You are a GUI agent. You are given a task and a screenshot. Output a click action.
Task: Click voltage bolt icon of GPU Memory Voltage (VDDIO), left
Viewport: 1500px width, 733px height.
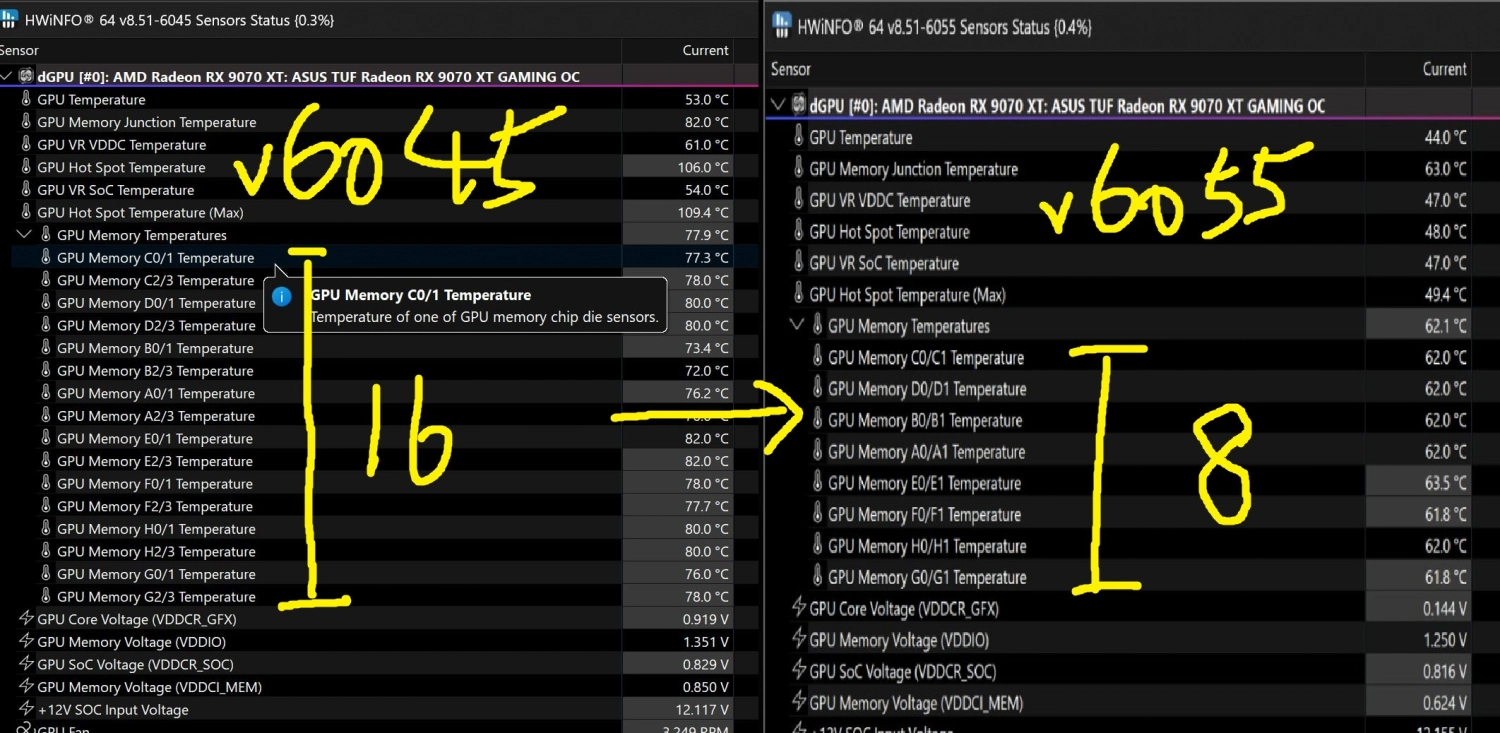click(x=26, y=641)
